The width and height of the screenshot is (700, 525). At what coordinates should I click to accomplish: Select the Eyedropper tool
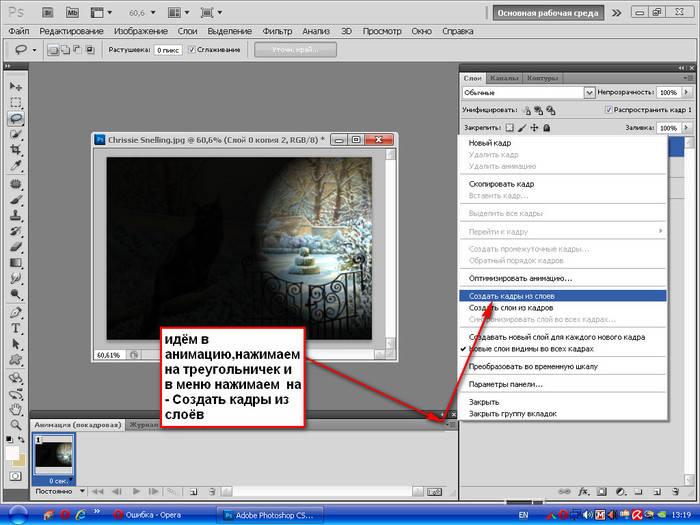tap(16, 166)
